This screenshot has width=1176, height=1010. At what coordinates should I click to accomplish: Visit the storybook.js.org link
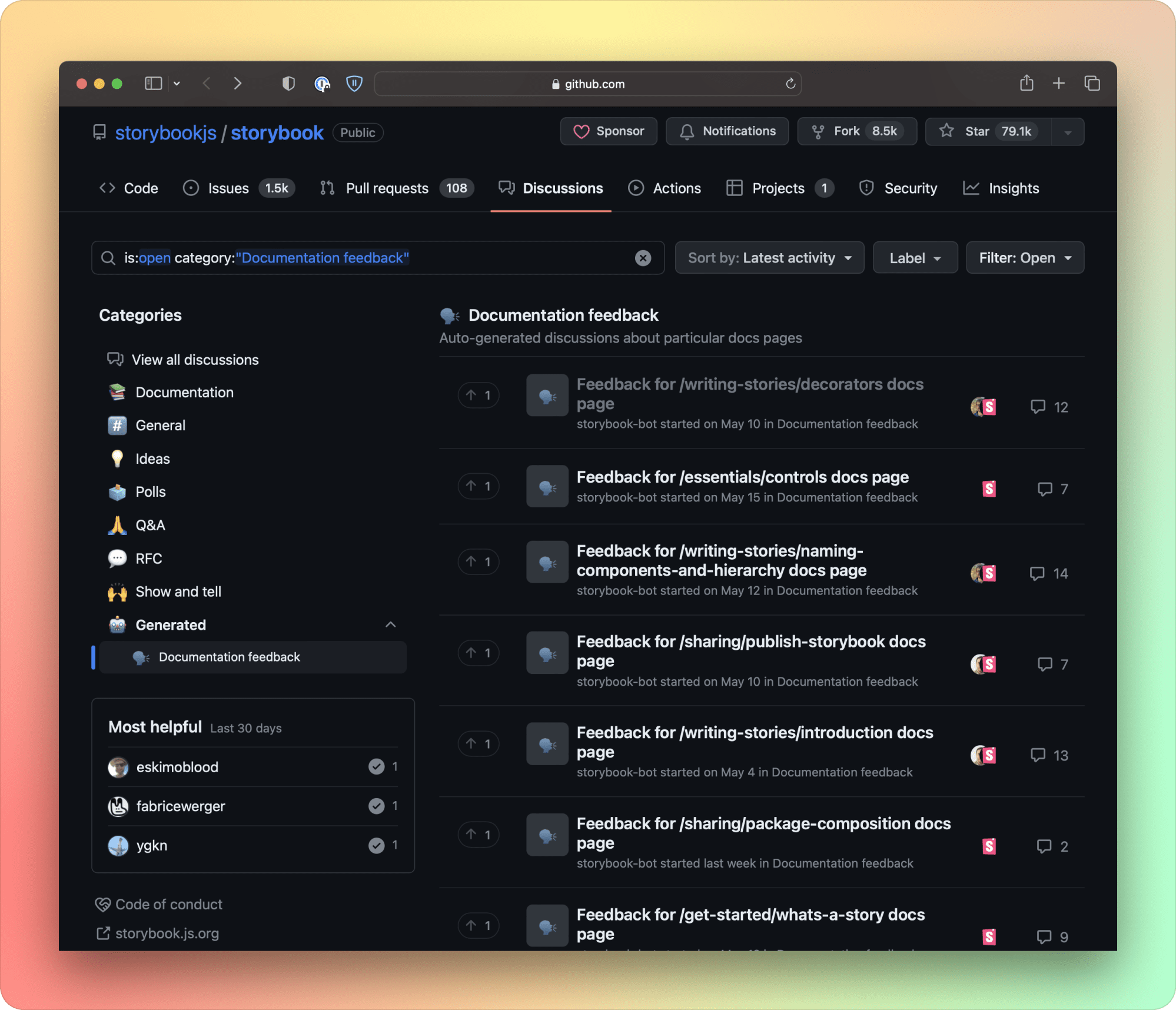[x=167, y=933]
